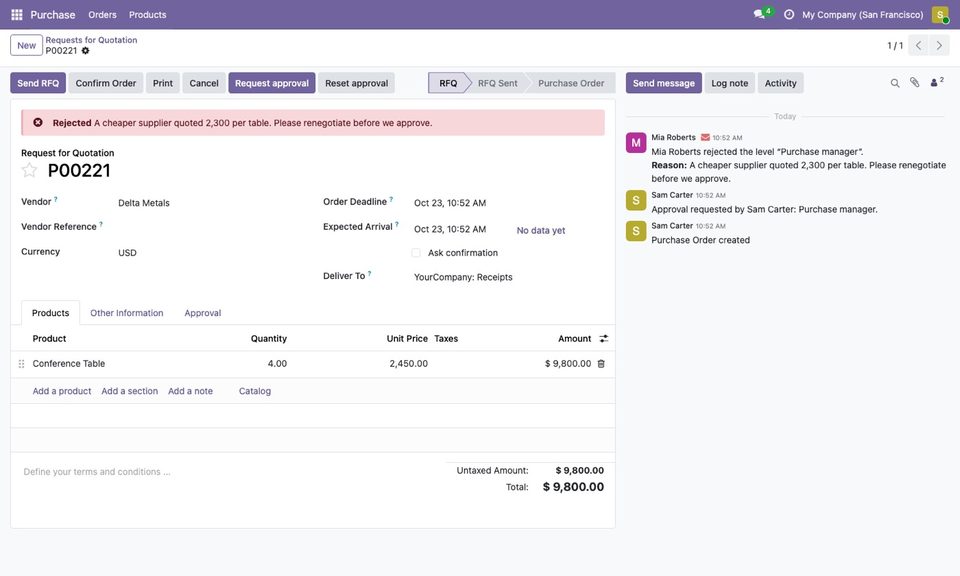
Task: Switch to Other Information tab
Action: (127, 313)
